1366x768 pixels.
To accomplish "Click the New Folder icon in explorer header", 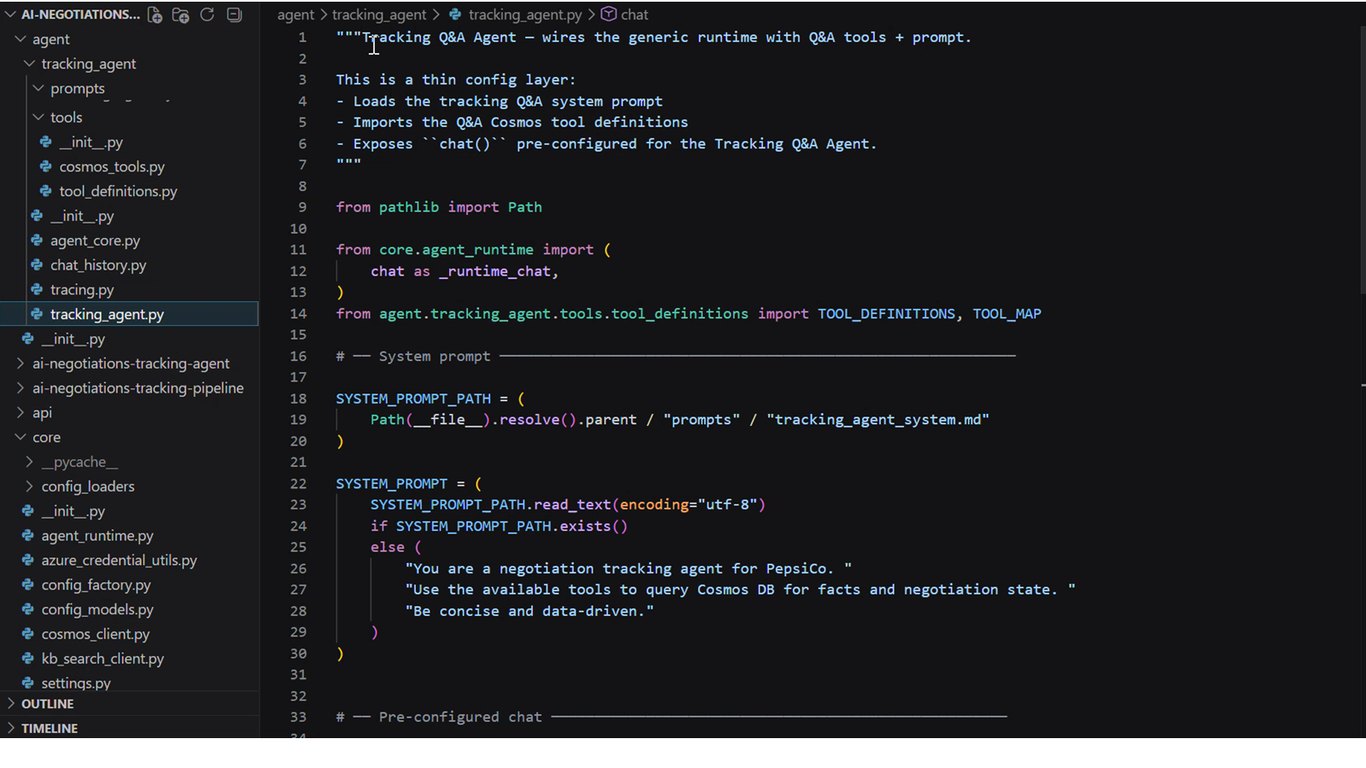I will click(x=180, y=15).
